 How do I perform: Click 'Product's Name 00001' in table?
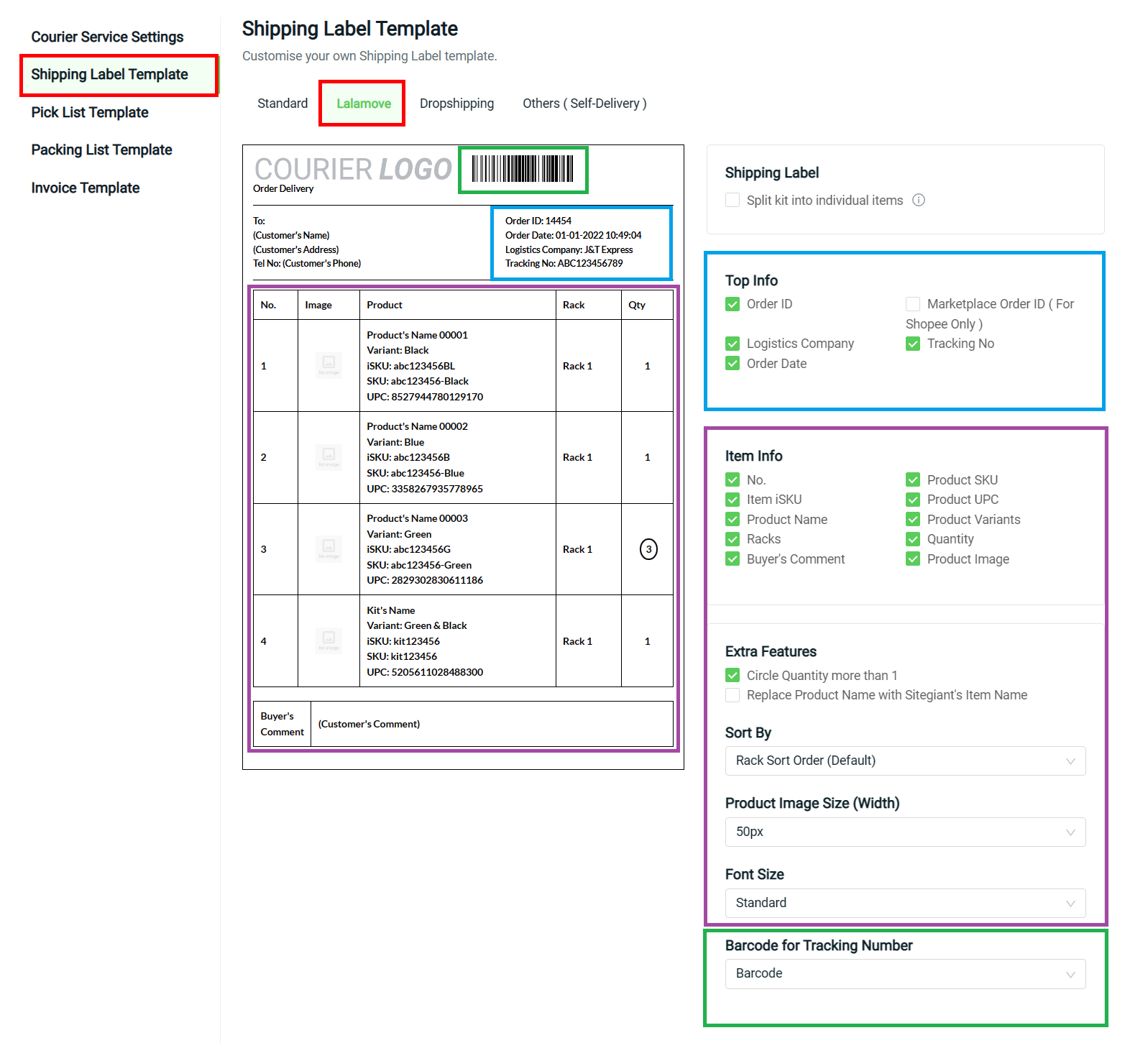click(x=417, y=335)
